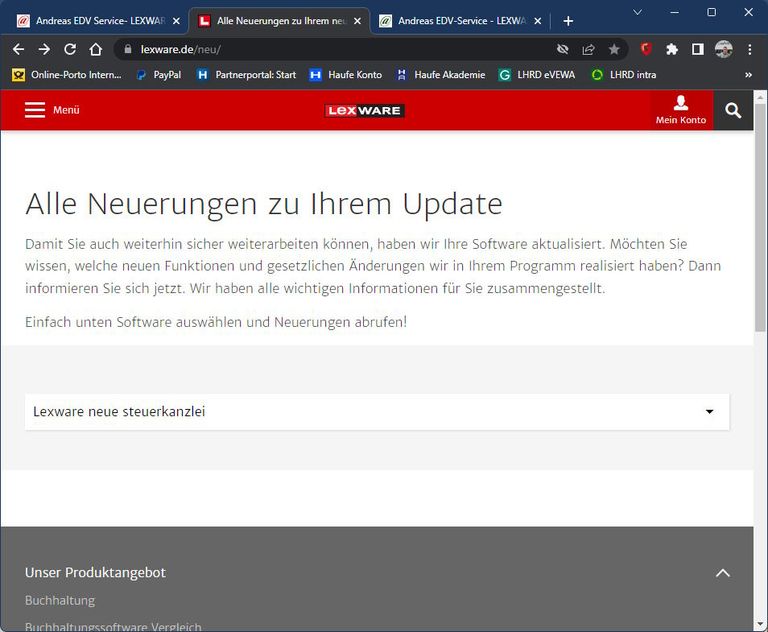768x632 pixels.
Task: Open the Online-Porto Intern bookmark
Action: [66, 74]
